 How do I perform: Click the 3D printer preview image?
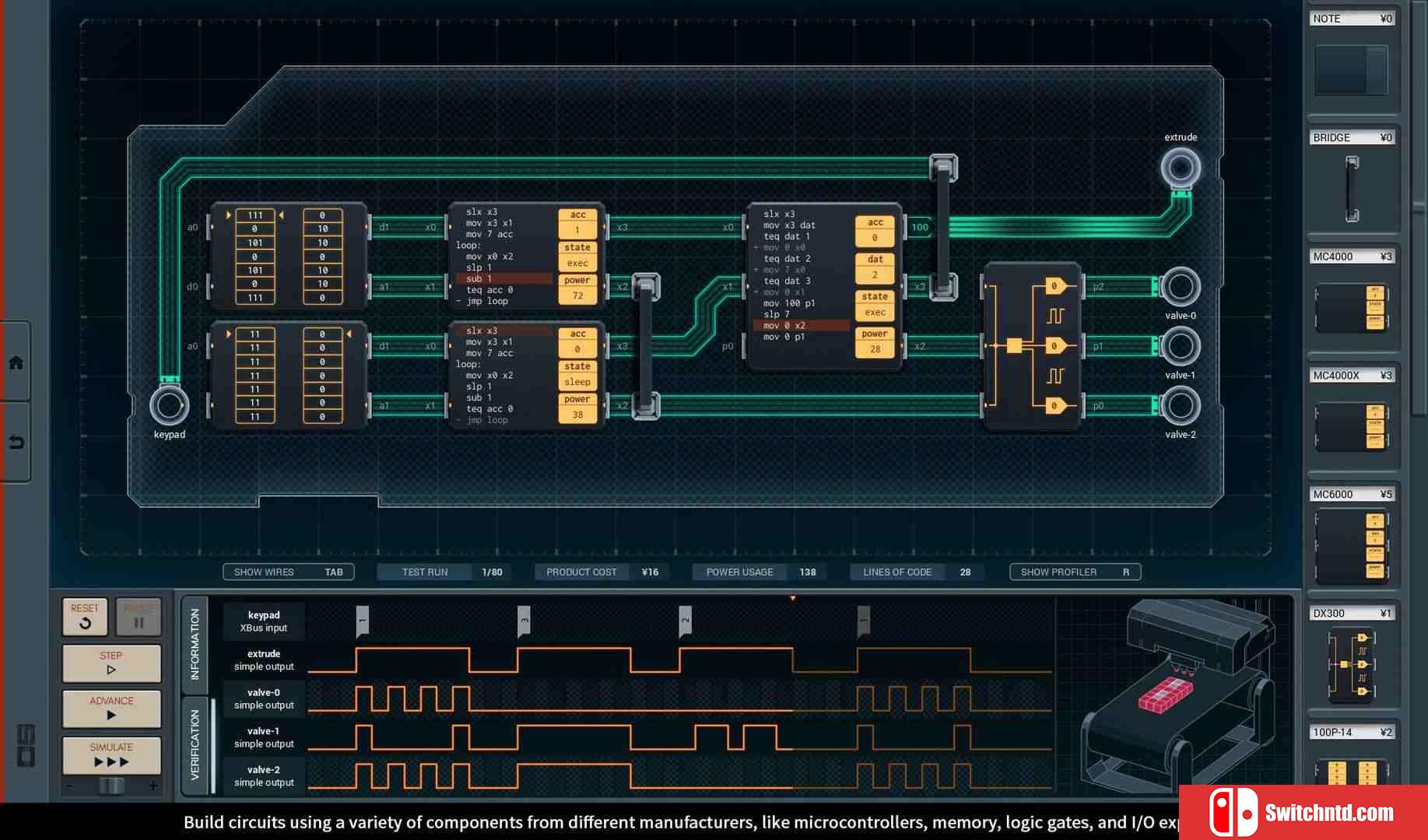(1177, 695)
